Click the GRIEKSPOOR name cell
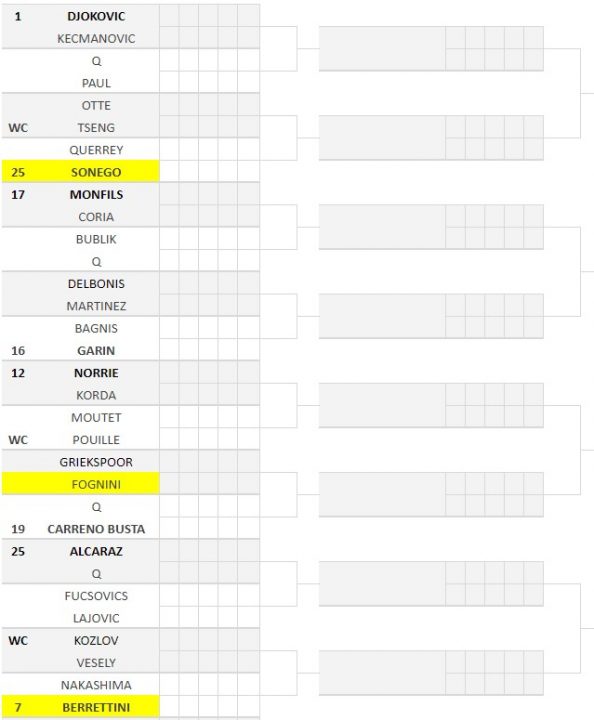Screen dimensions: 594x720 [96, 461]
